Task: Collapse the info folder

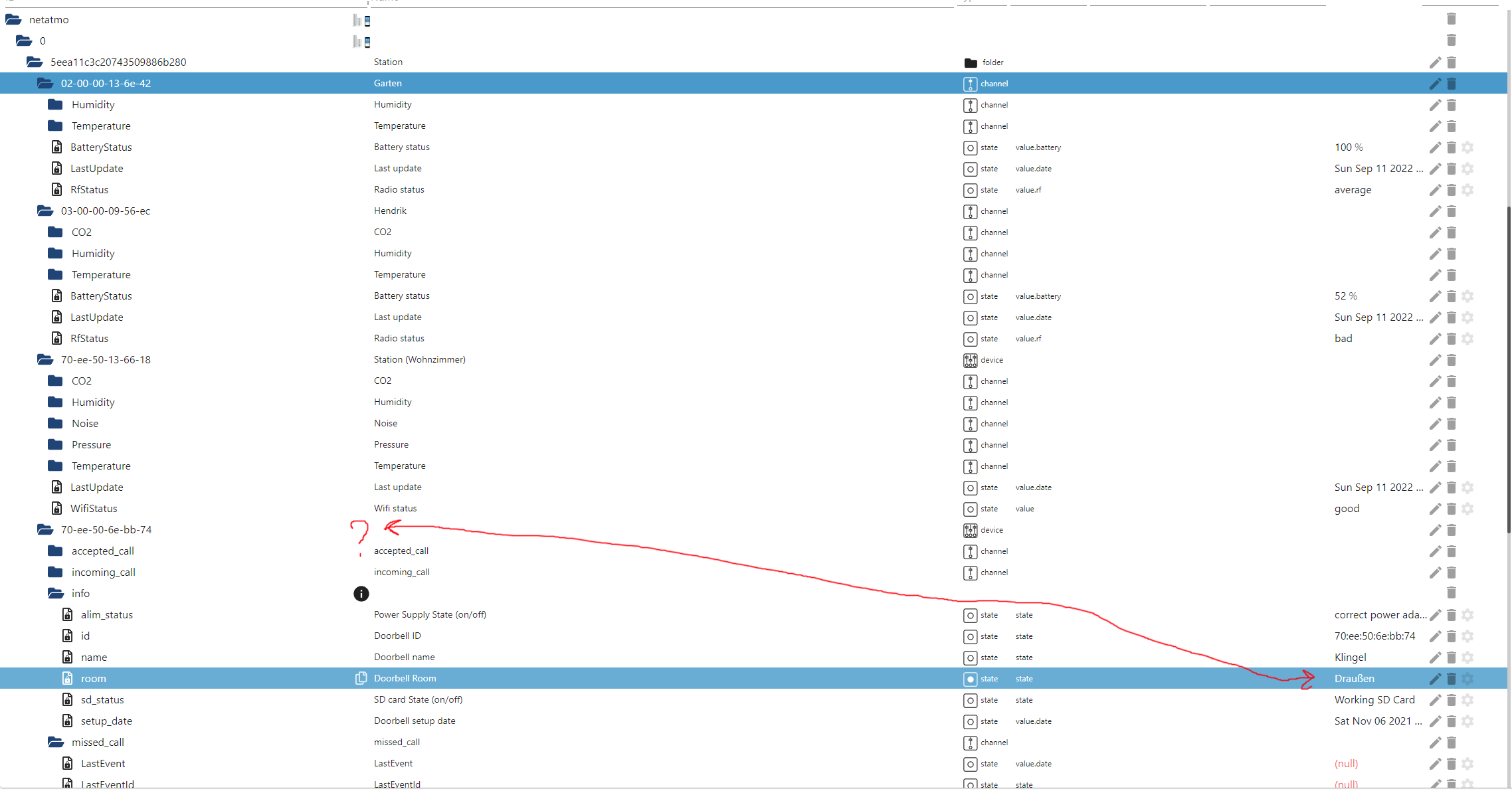Action: pos(56,594)
